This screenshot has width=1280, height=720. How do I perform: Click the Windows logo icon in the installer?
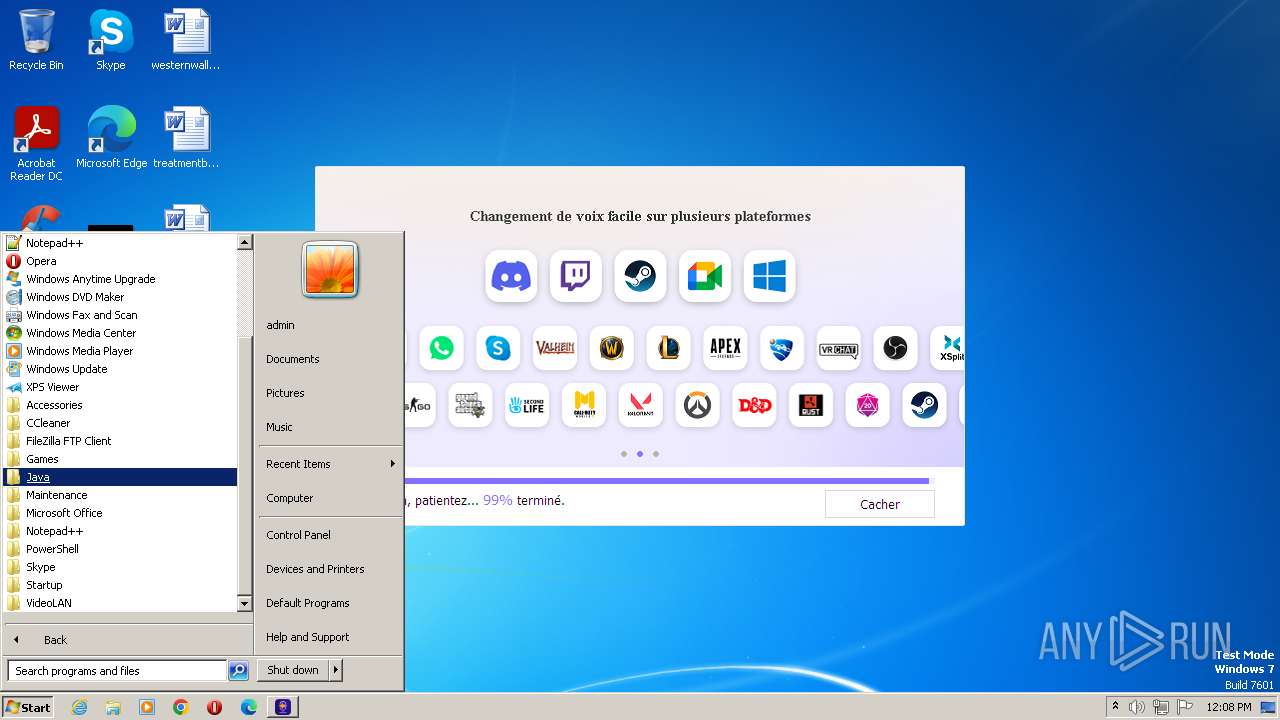point(769,276)
